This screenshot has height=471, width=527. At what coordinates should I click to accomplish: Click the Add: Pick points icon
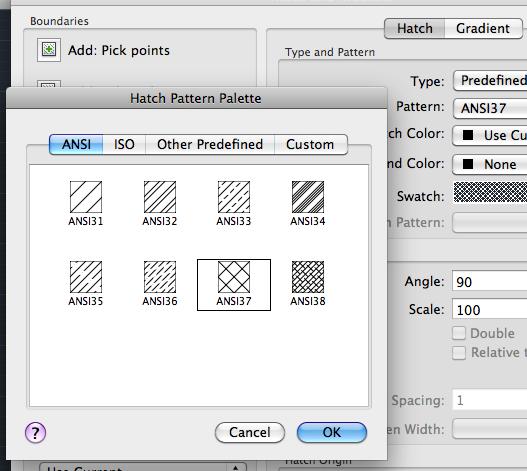click(49, 50)
